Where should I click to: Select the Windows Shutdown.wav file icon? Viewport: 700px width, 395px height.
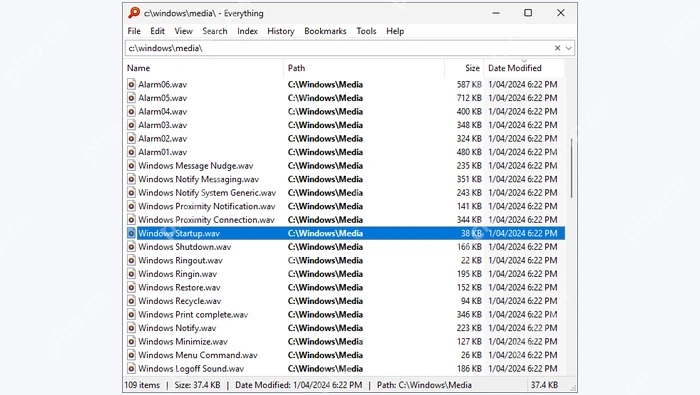[x=131, y=247]
